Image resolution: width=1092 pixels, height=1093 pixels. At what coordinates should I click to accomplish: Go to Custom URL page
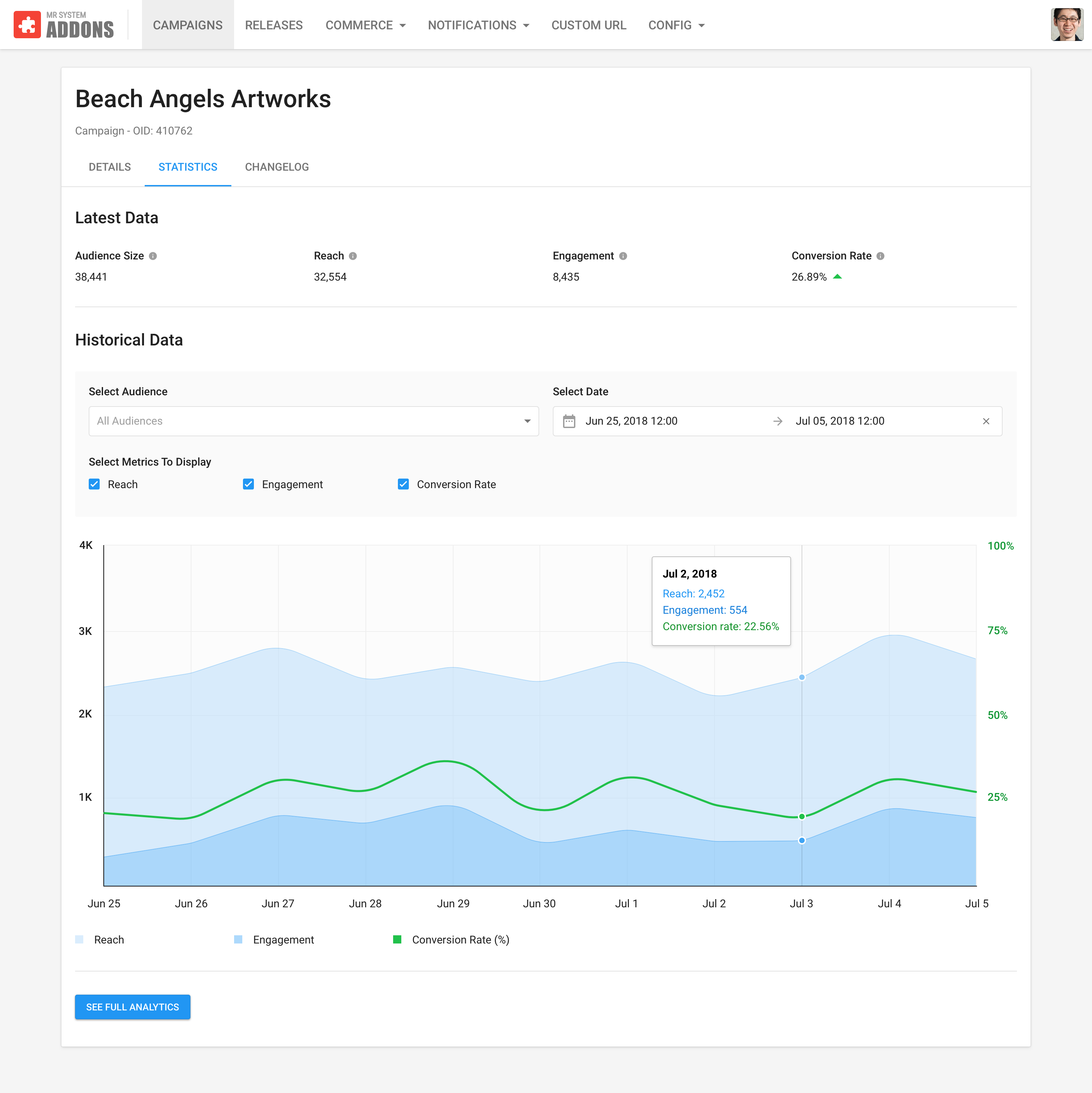588,25
